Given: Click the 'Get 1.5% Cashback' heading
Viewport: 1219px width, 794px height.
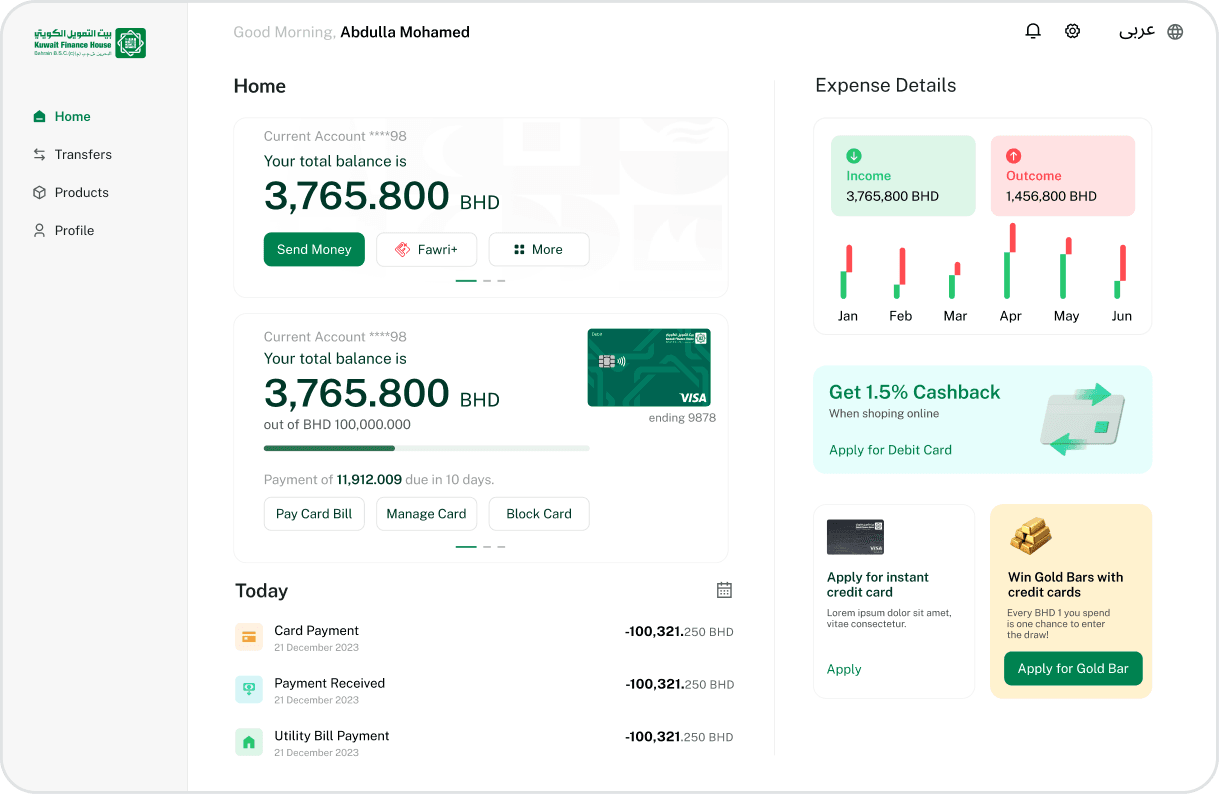Looking at the screenshot, I should pyautogui.click(x=914, y=392).
